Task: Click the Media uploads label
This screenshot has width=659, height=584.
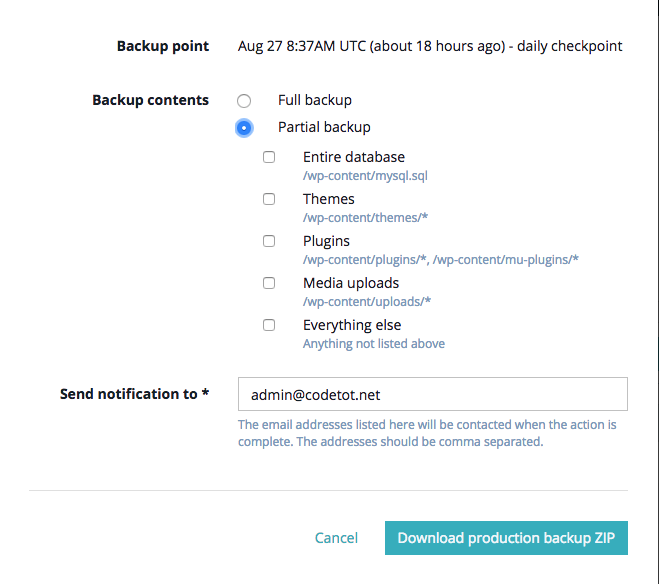Action: [x=351, y=283]
